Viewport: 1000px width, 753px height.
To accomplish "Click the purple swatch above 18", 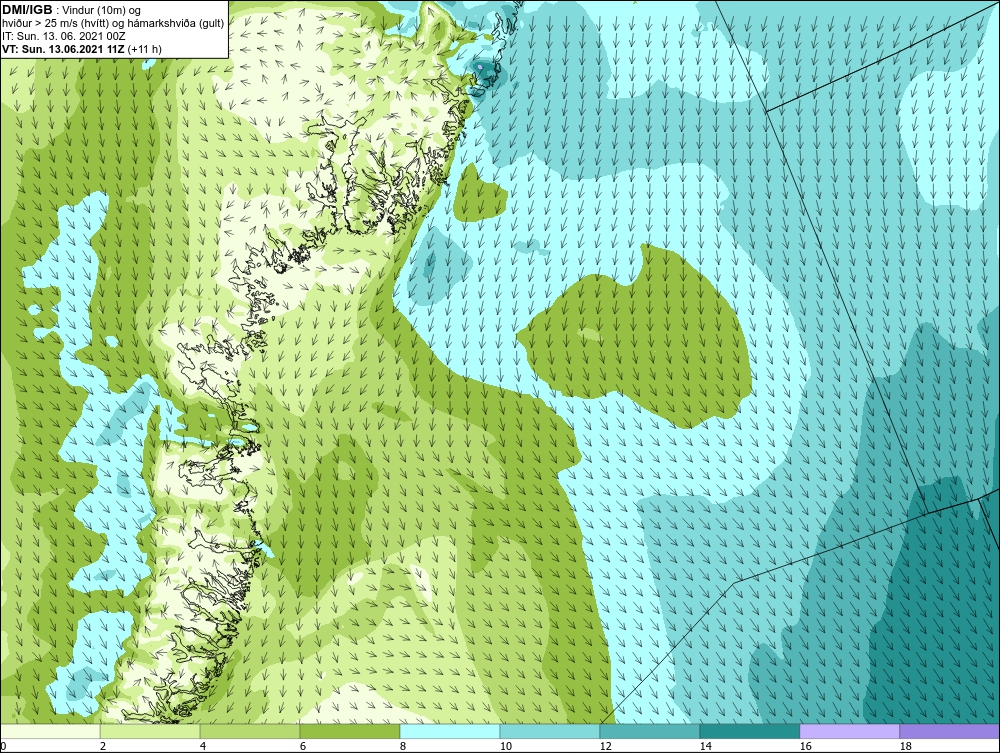I will [950, 731].
